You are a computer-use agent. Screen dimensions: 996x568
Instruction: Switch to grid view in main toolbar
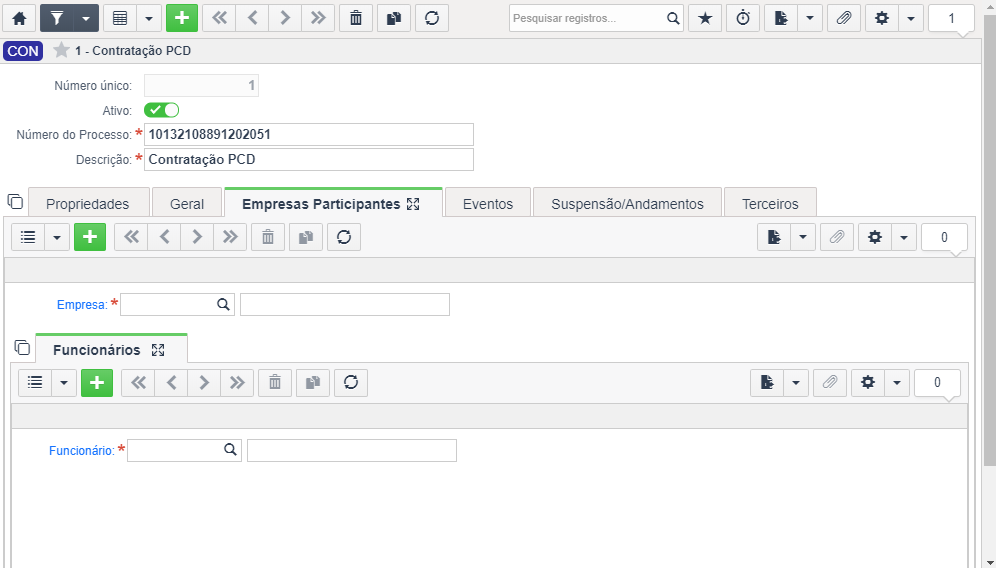119,18
